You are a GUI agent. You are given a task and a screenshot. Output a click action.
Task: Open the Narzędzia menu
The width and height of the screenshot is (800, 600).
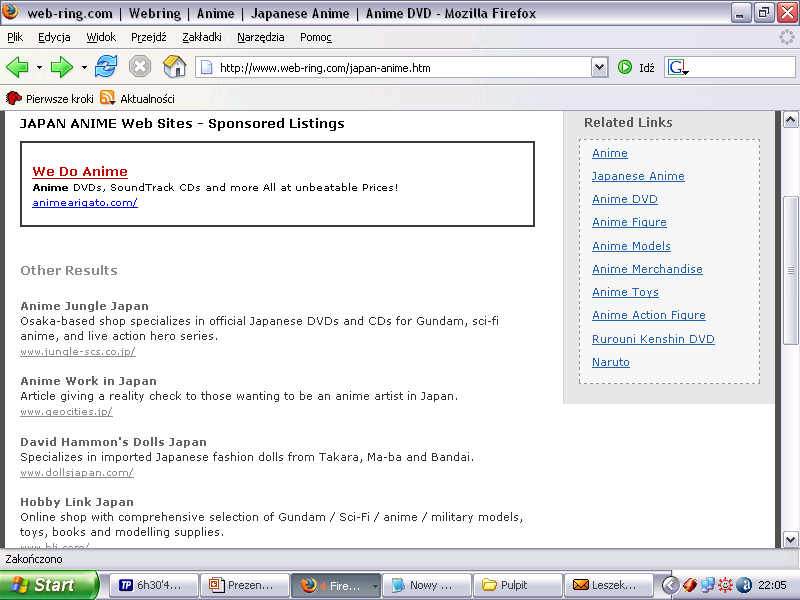click(261, 37)
